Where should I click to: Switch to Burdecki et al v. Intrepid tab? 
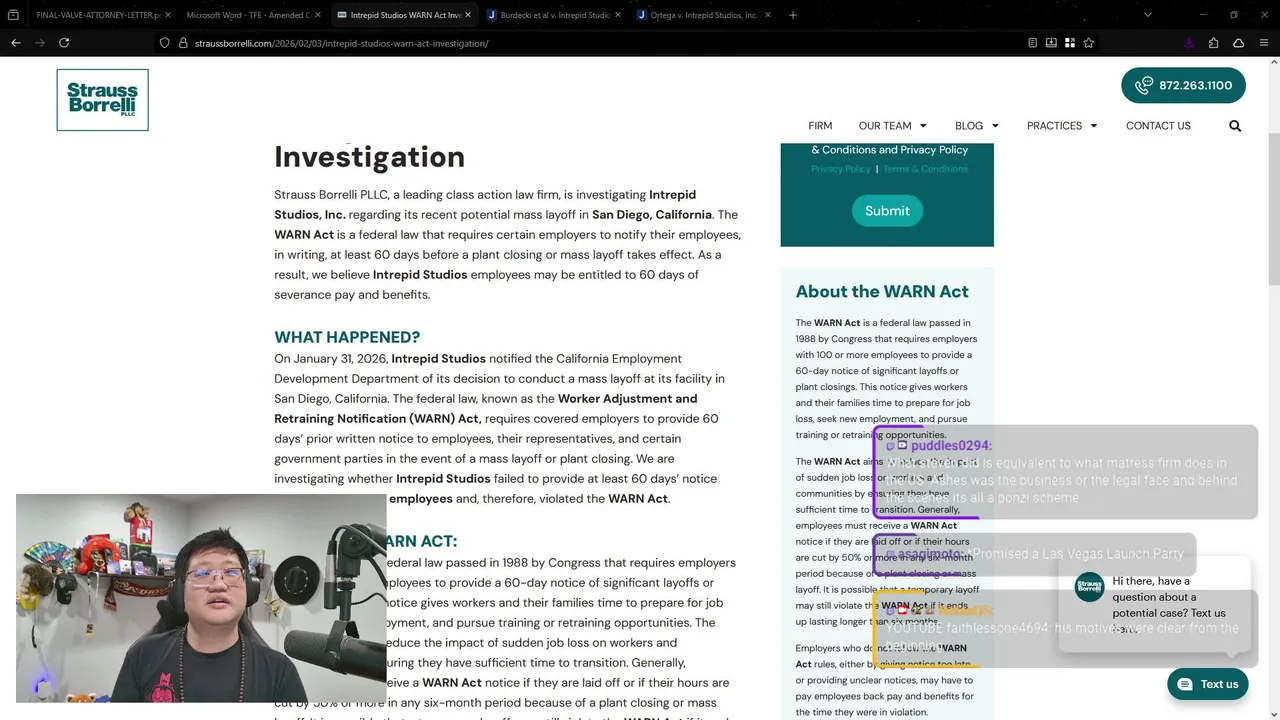[x=555, y=15]
